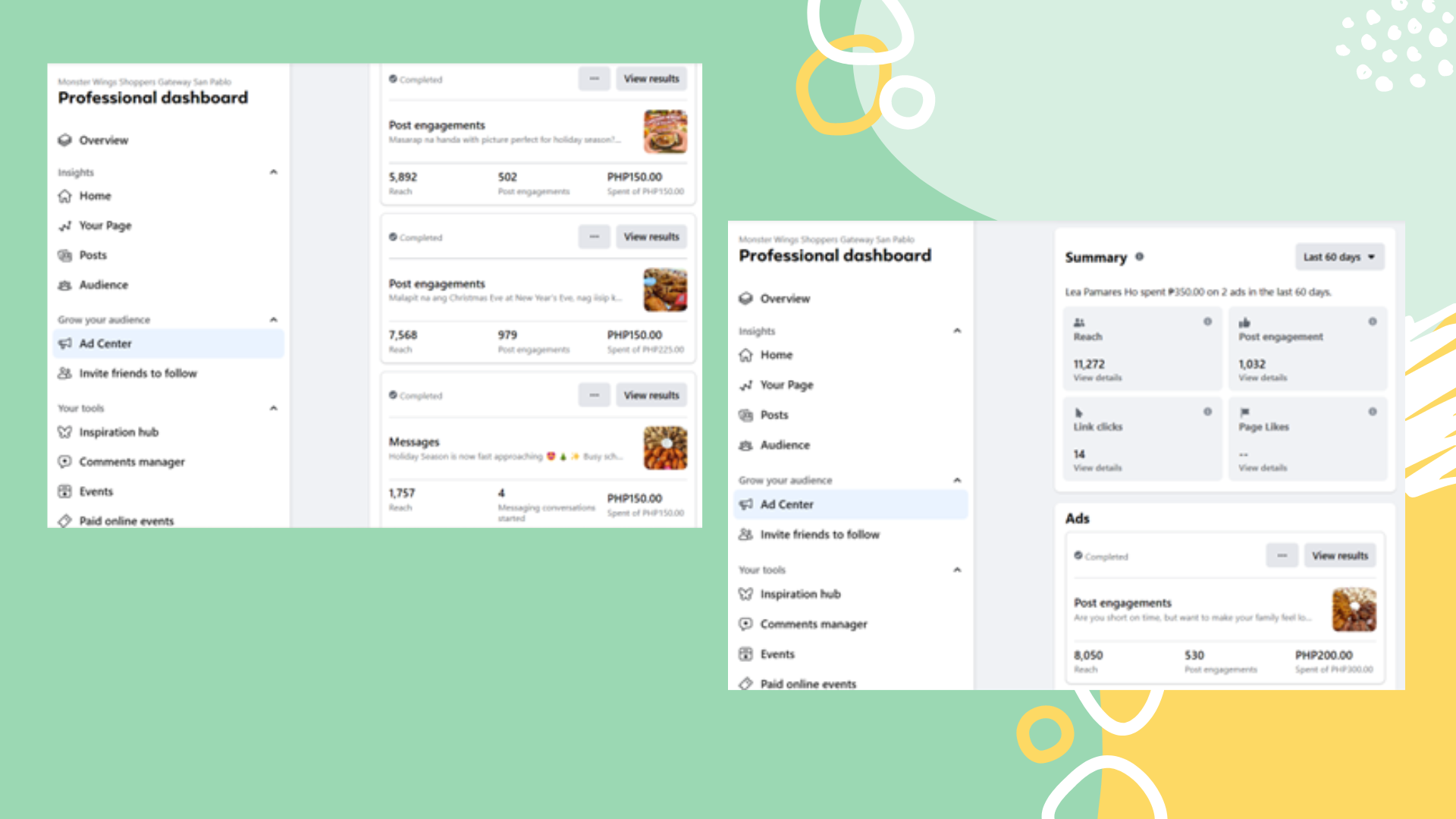Select Ad Center in right dashboard menu
Screen dimensions: 1456x819
click(786, 505)
